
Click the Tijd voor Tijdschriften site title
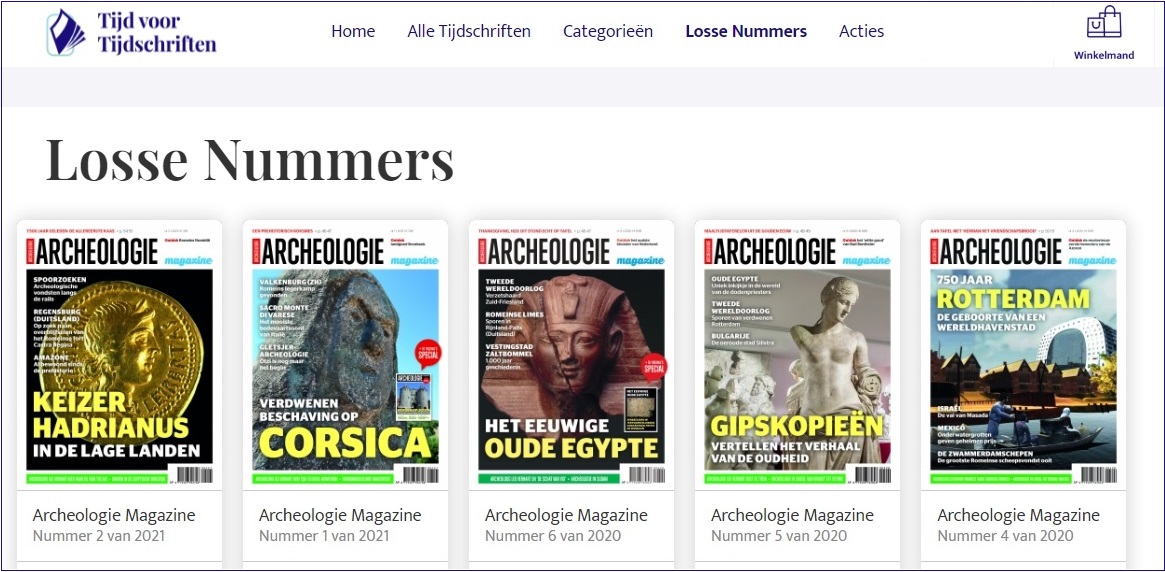[x=157, y=33]
